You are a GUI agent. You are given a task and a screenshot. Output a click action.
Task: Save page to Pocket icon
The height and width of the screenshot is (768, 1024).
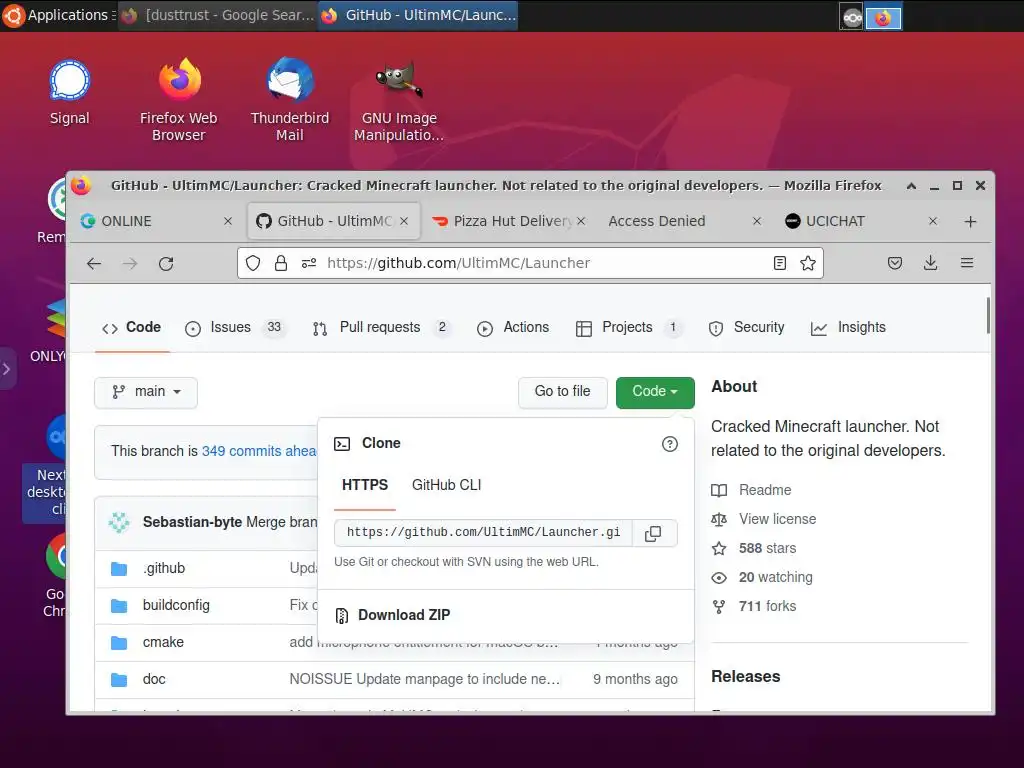[895, 263]
